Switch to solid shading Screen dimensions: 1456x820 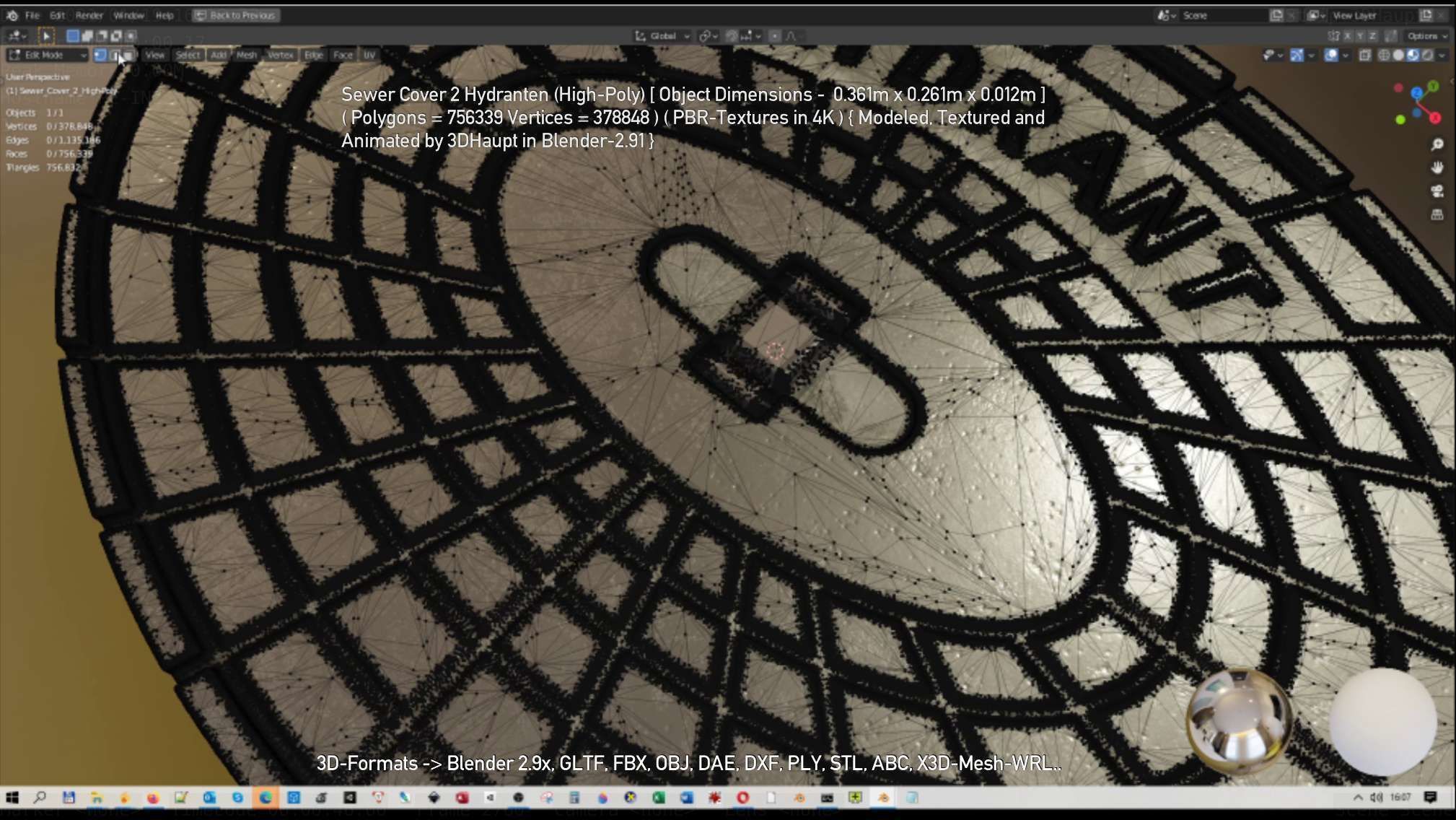[x=1398, y=55]
